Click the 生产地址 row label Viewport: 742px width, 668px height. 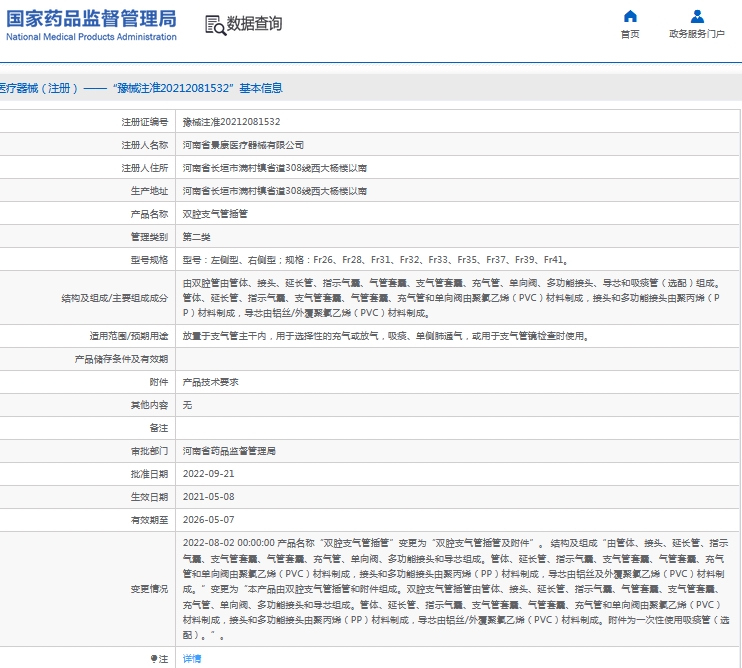150,191
